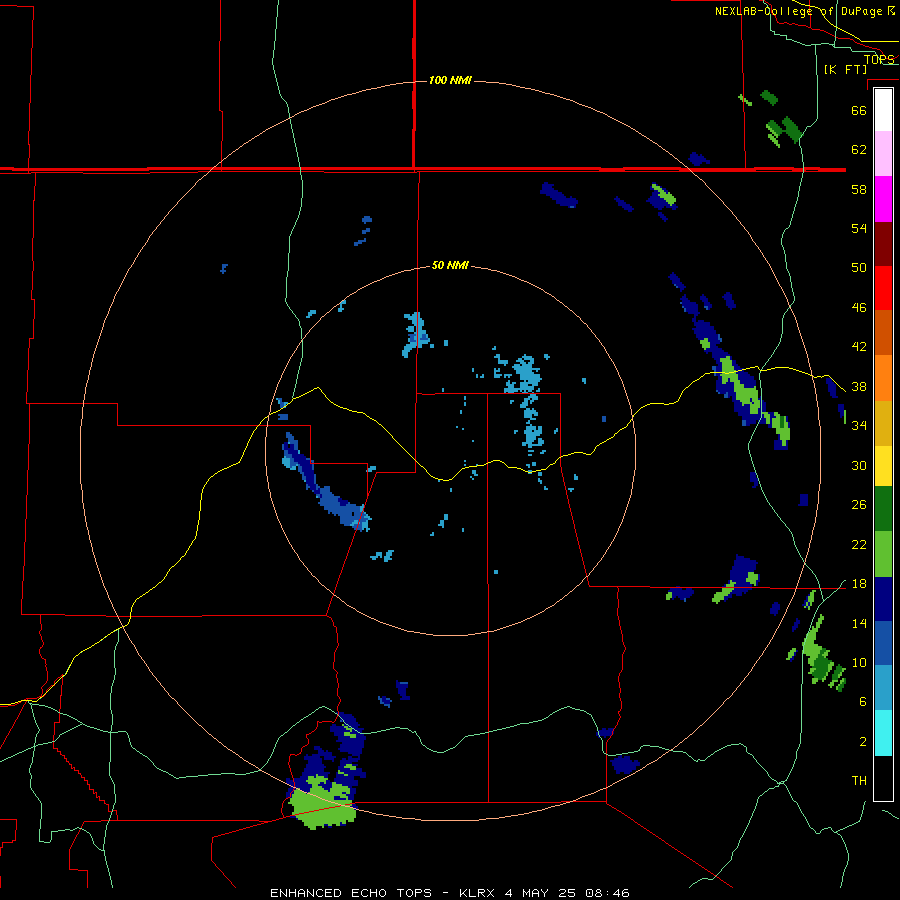
Task: Click the dark green echo in the far northeast
Action: pos(785,131)
